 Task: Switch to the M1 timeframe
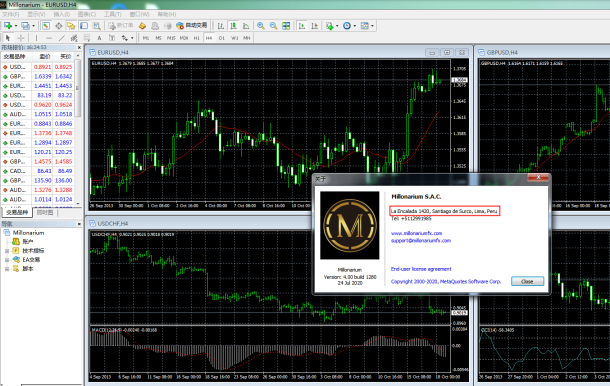(x=146, y=38)
